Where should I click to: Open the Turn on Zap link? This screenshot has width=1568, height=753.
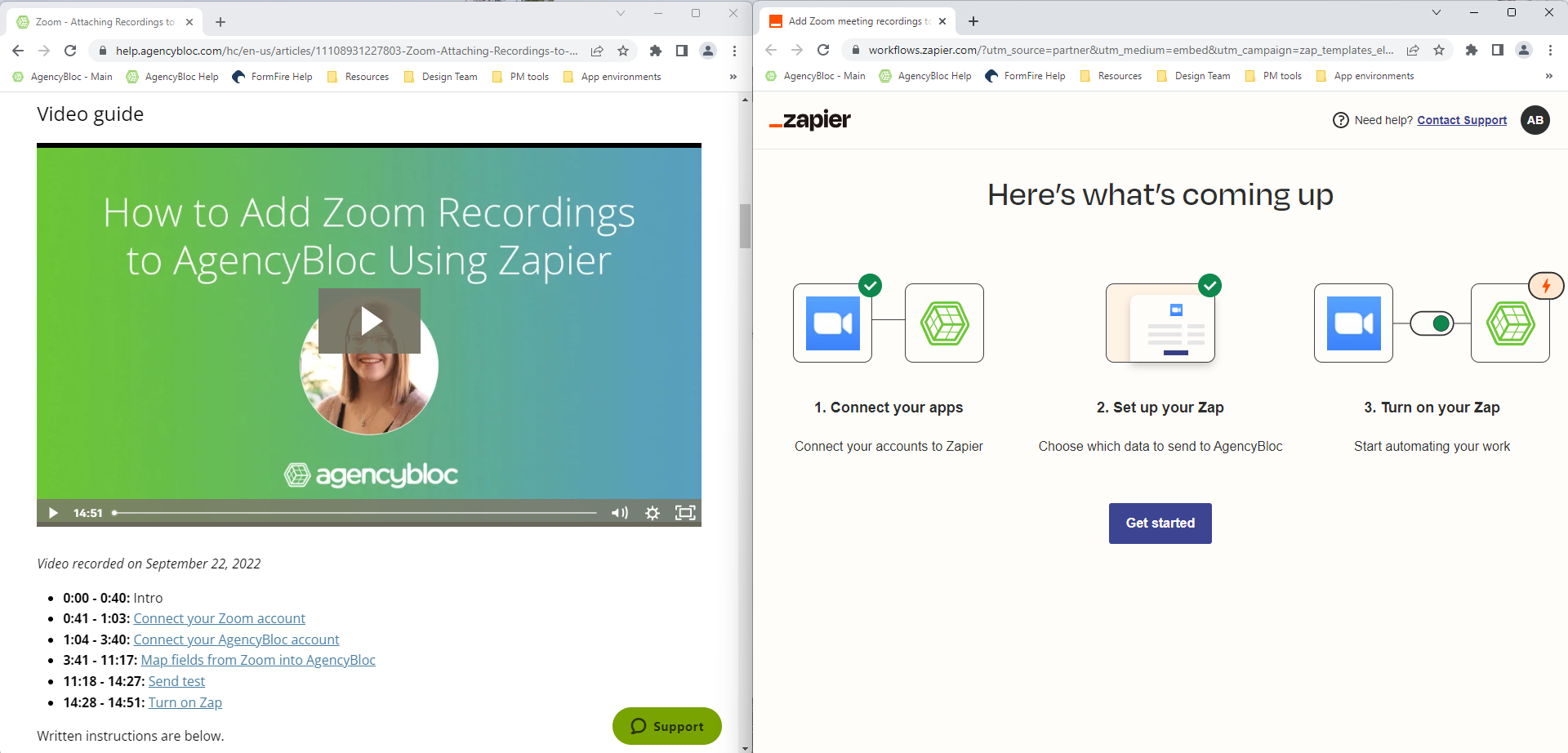click(x=185, y=703)
